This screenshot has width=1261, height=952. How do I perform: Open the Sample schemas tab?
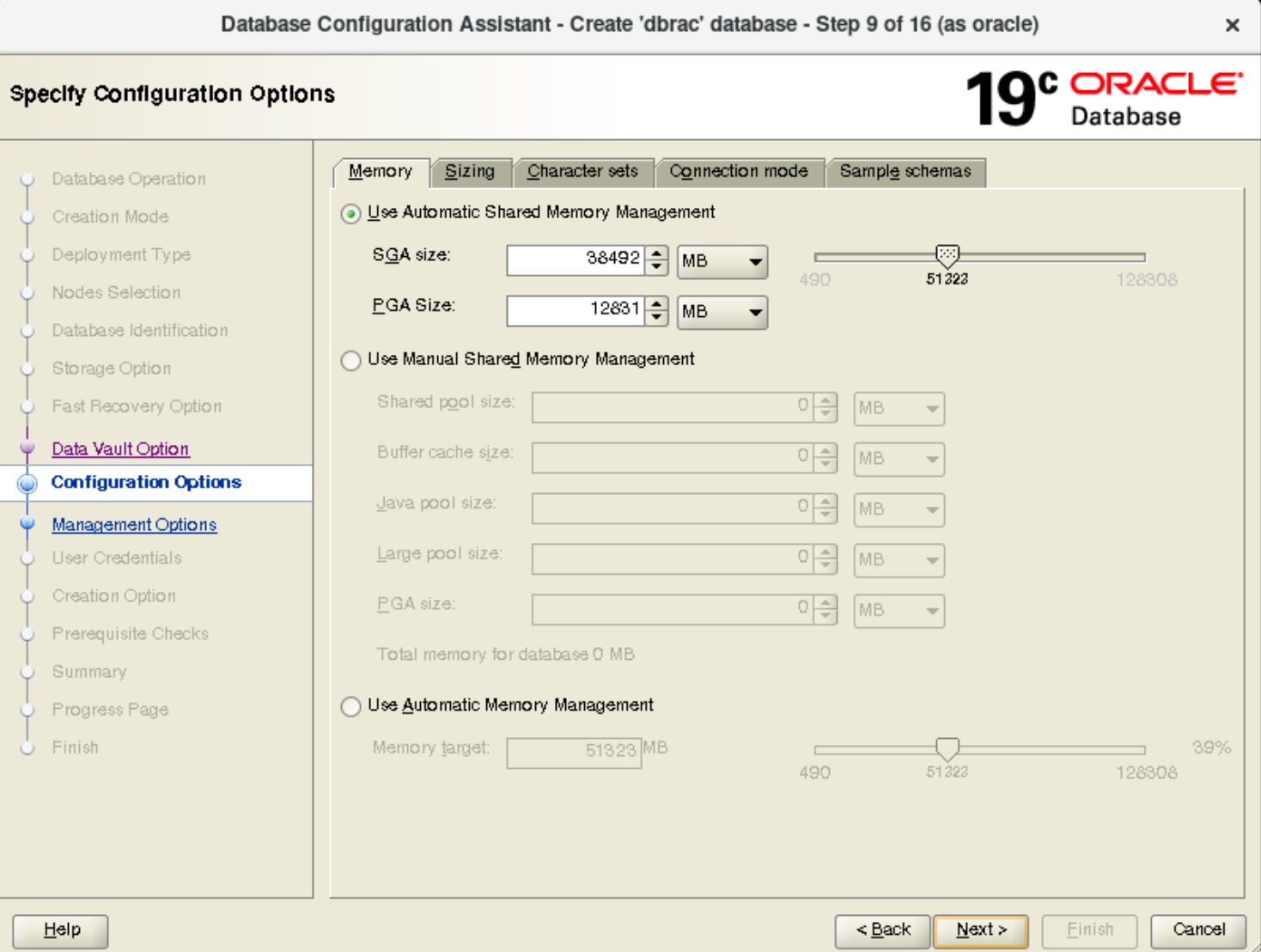point(905,172)
